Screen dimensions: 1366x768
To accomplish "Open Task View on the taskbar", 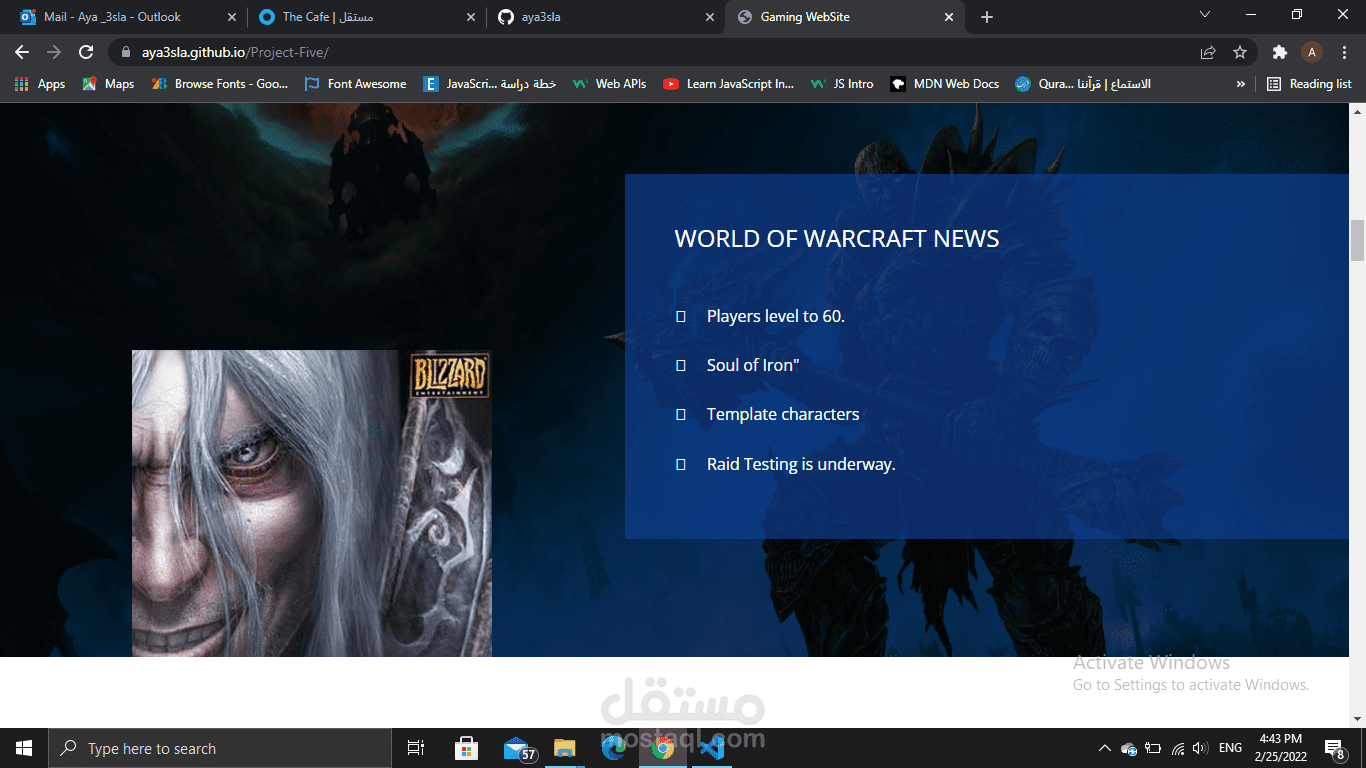I will pos(416,748).
